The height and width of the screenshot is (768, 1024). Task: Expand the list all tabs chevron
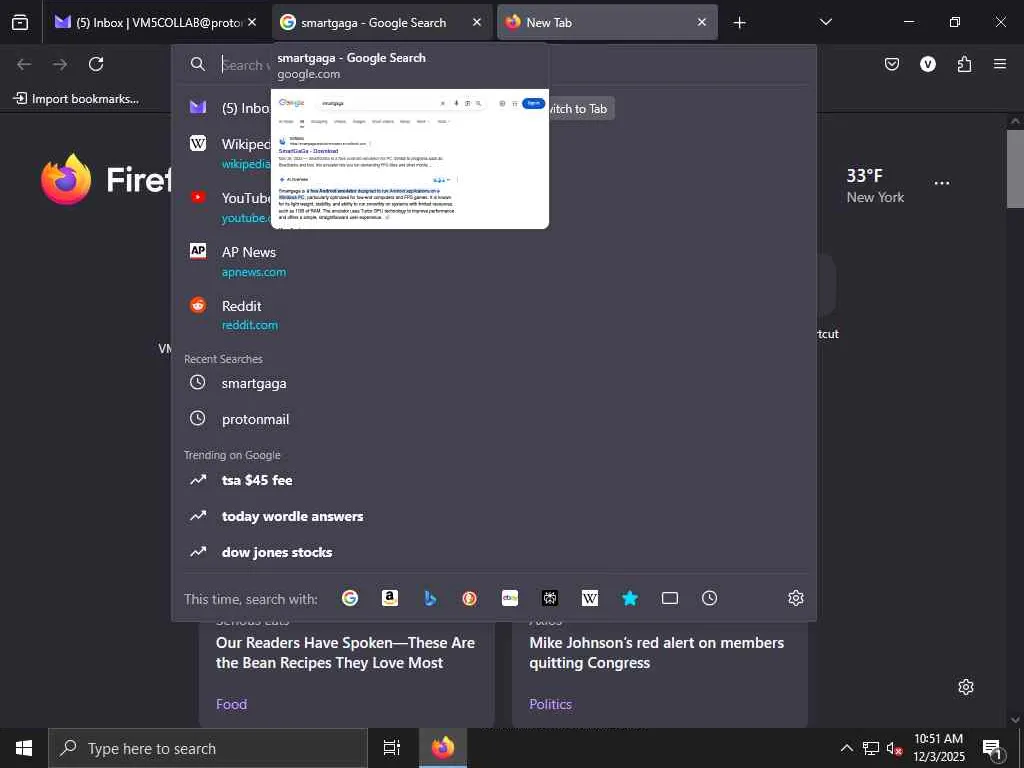(x=825, y=22)
